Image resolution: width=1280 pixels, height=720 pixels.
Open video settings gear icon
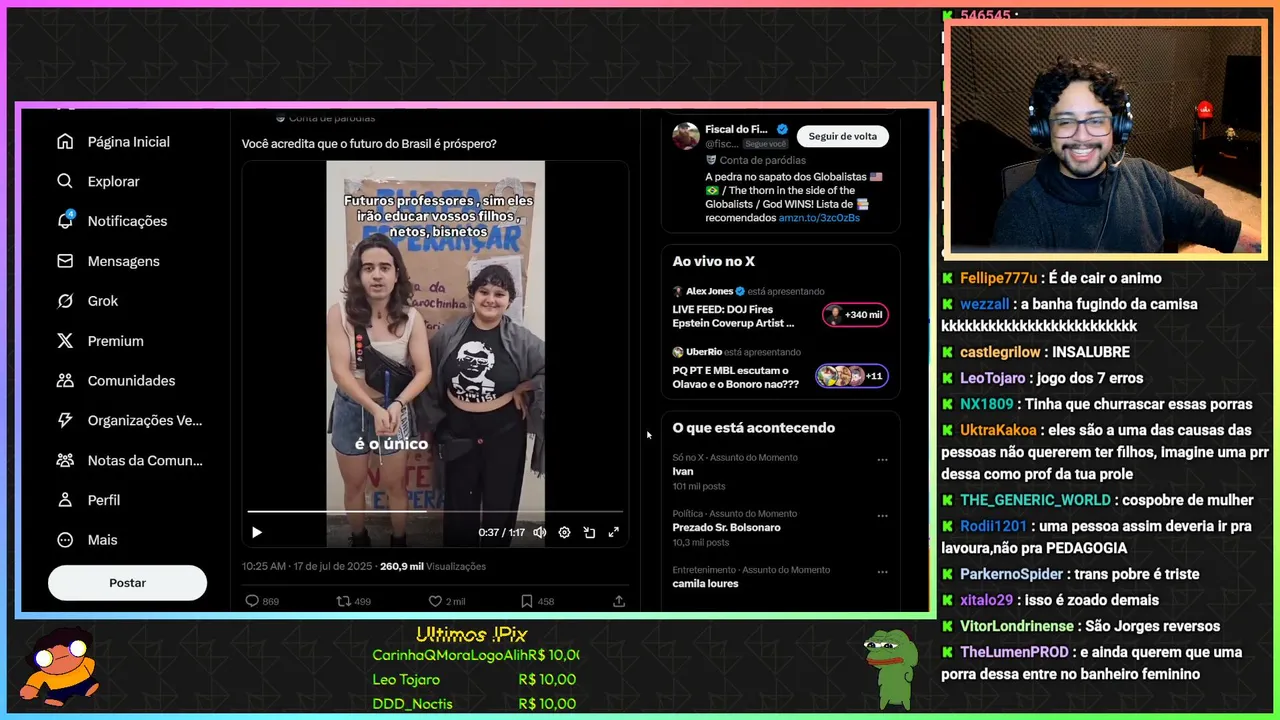564,533
